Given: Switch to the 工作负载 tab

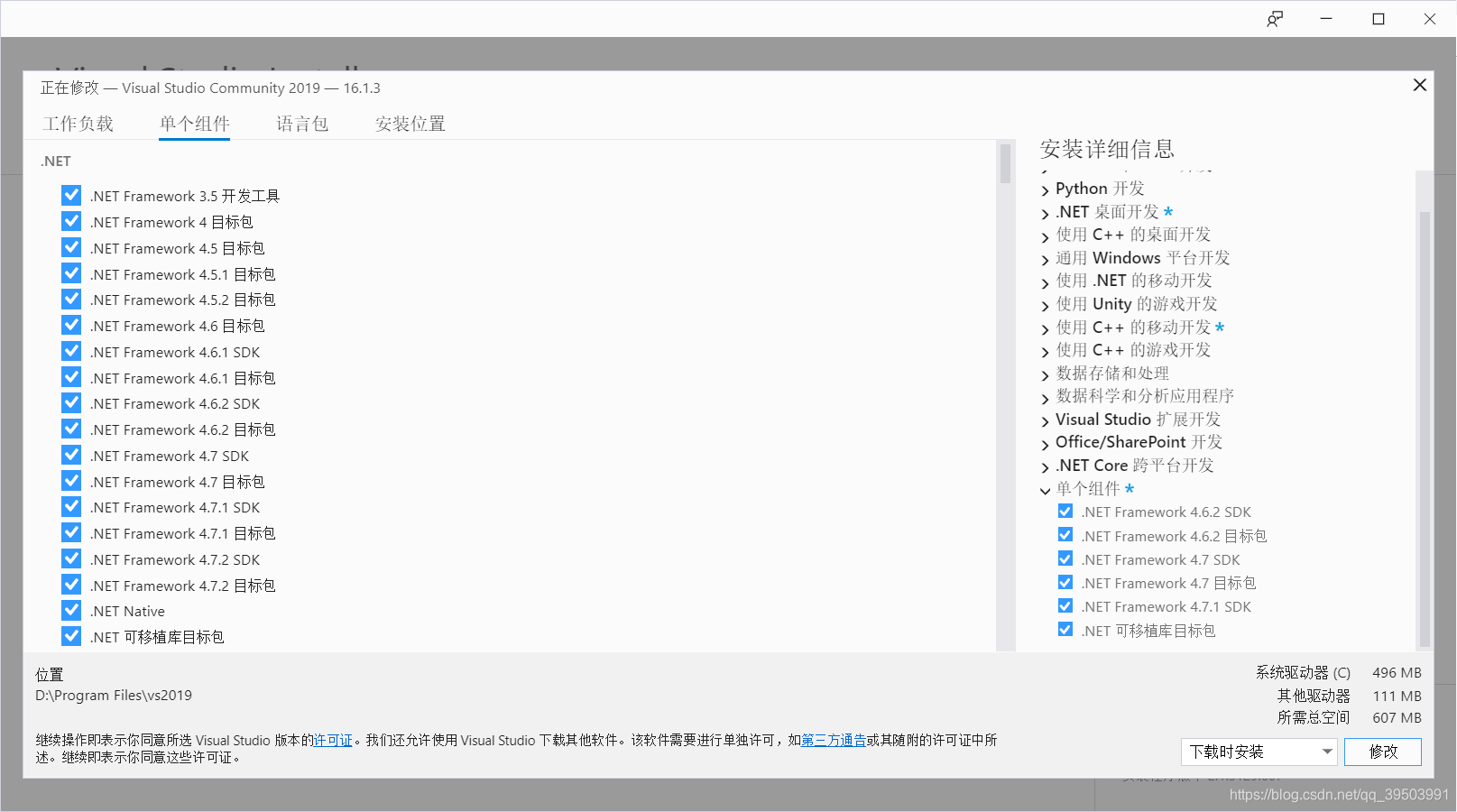Looking at the screenshot, I should coord(78,124).
